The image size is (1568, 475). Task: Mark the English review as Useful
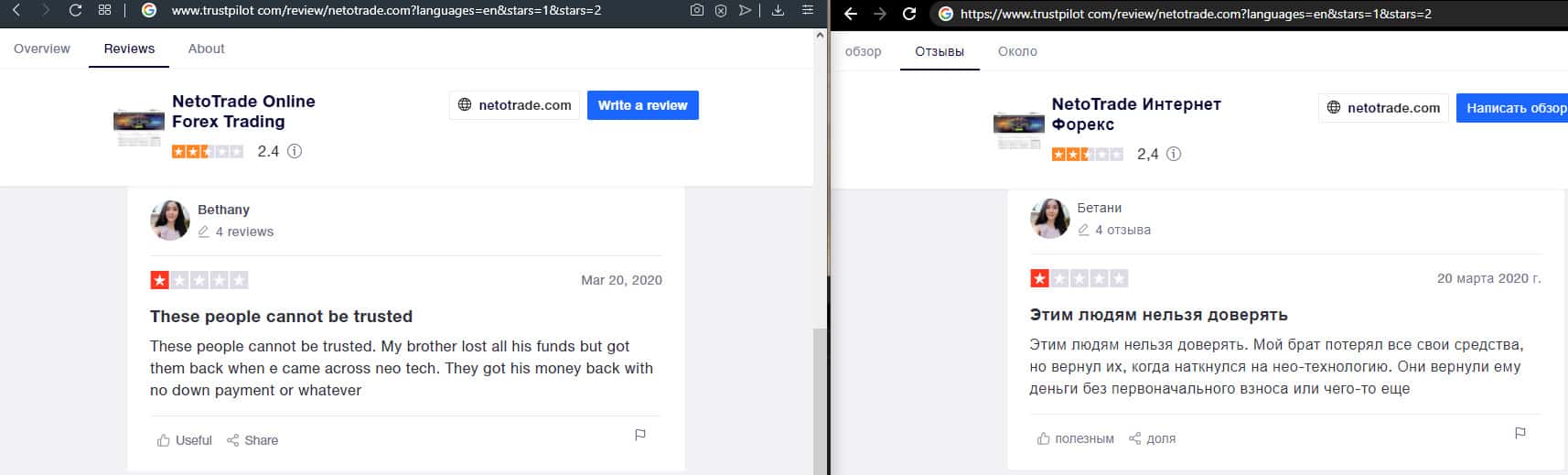click(185, 440)
